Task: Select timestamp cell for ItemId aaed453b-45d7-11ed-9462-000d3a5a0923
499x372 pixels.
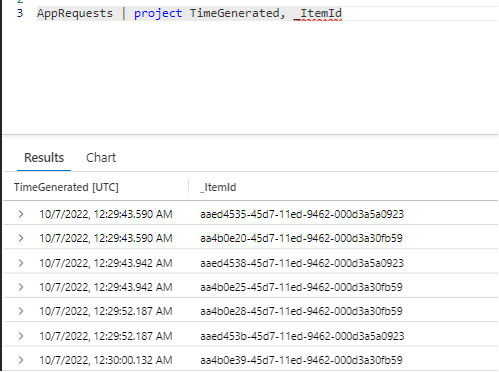Action: (106, 336)
